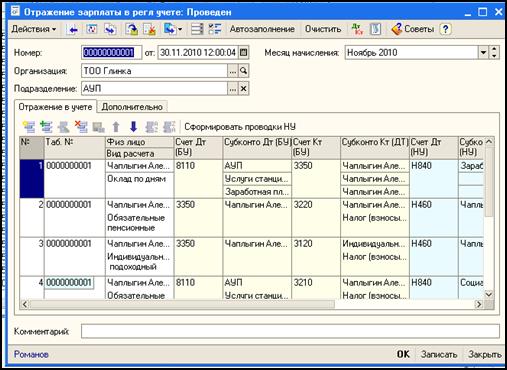Click cell 8110 in row 1

pos(198,179)
